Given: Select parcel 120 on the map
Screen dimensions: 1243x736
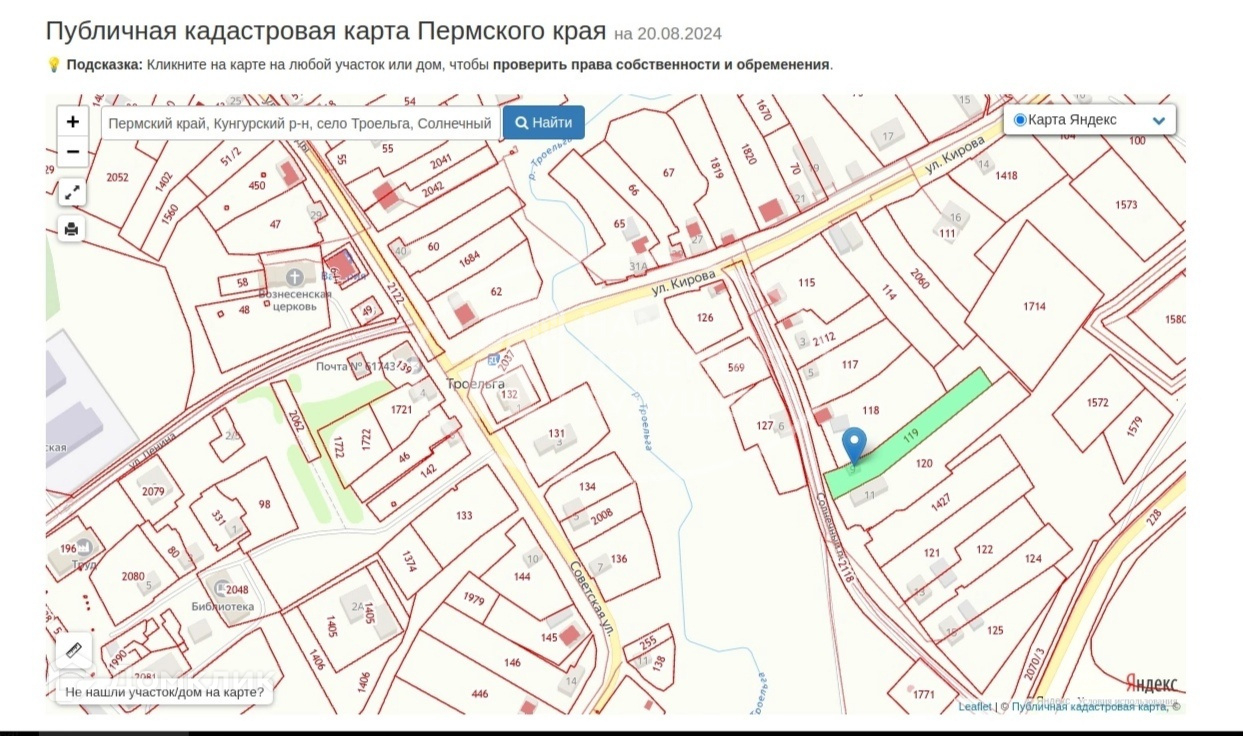Looking at the screenshot, I should pyautogui.click(x=924, y=463).
